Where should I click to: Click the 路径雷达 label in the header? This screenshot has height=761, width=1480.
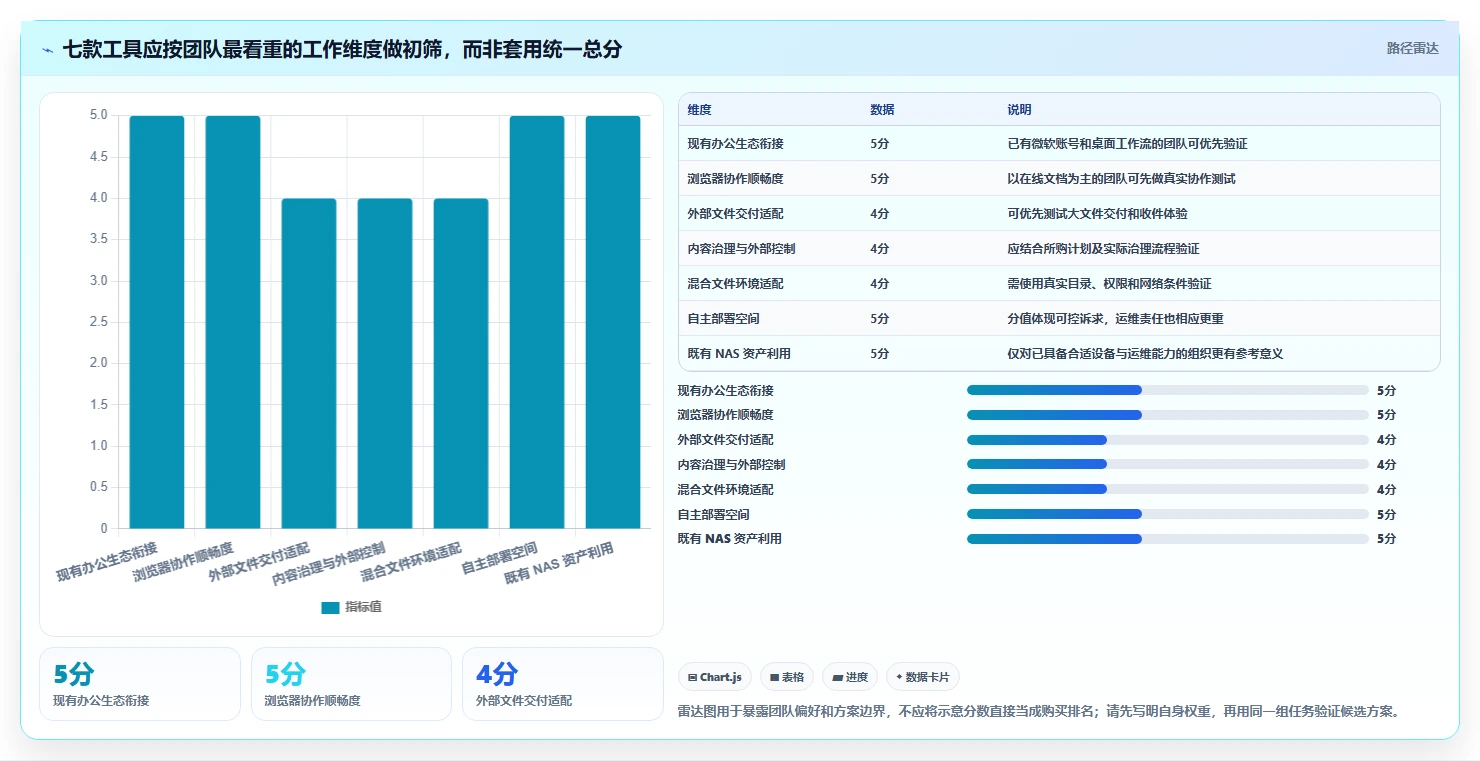(1413, 48)
